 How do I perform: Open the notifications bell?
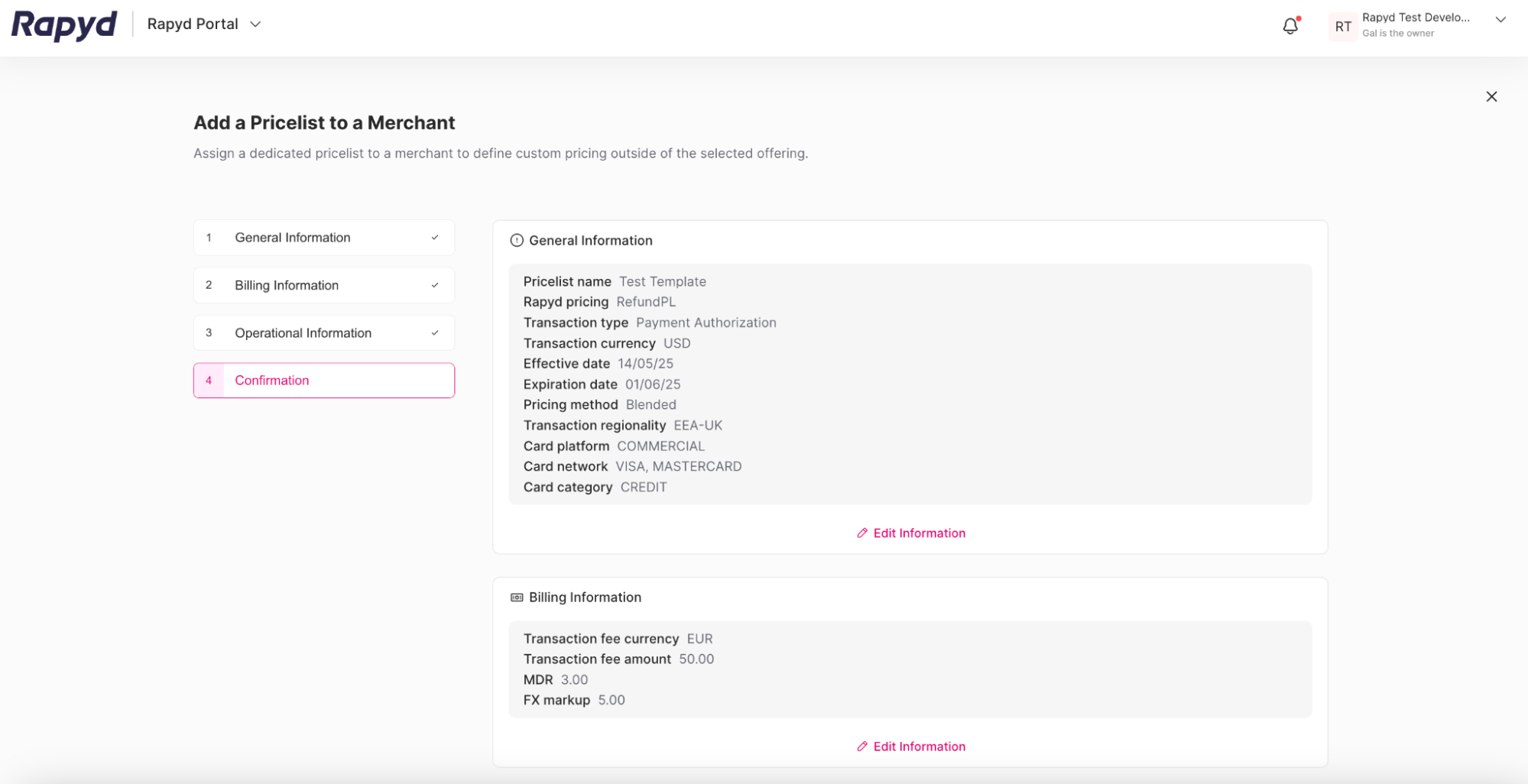1290,26
